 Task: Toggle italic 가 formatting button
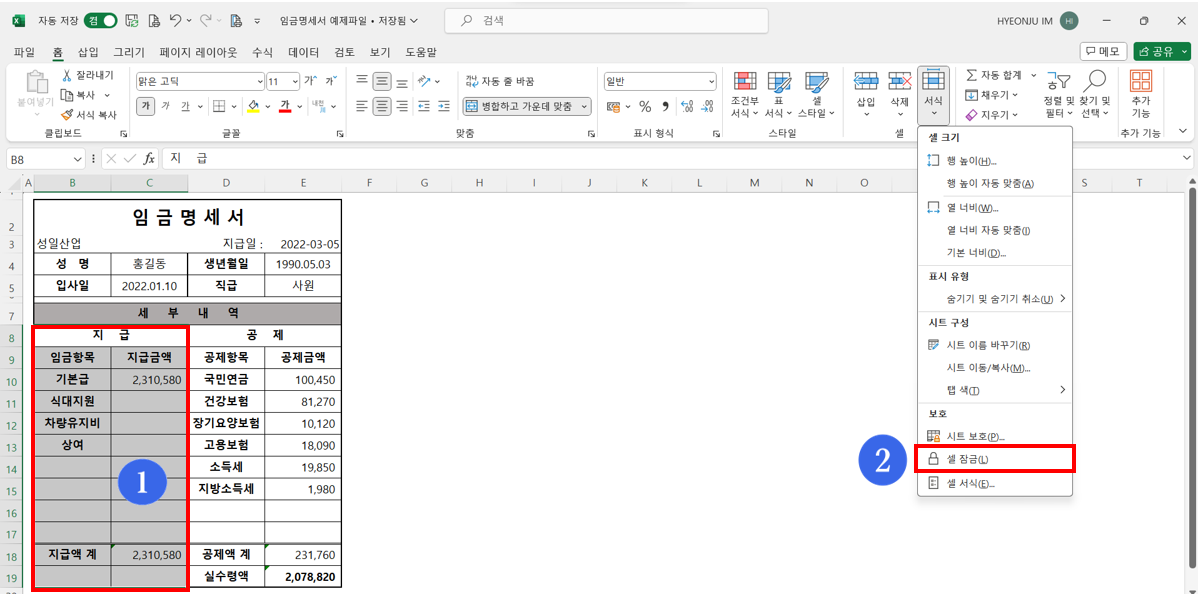[x=165, y=106]
